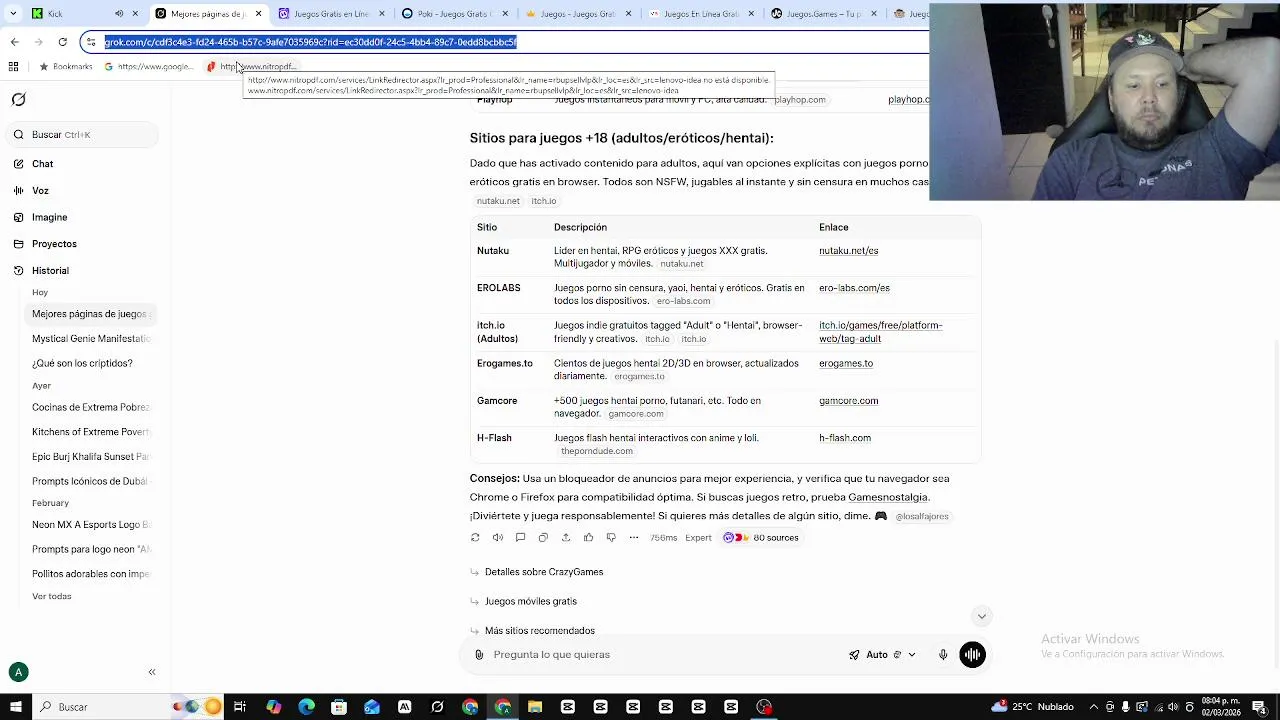Give the response a thumbs down
1280x720 pixels.
click(x=611, y=538)
